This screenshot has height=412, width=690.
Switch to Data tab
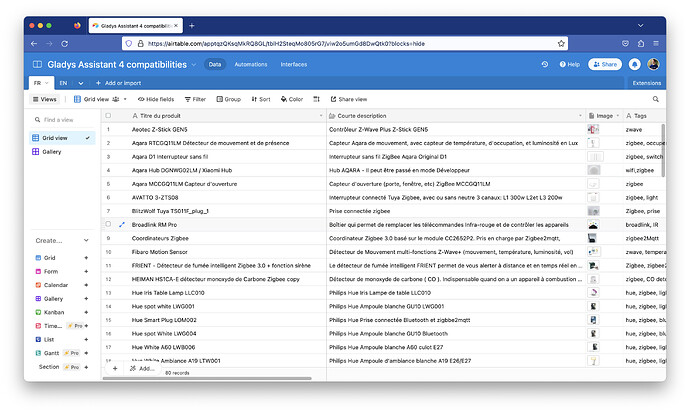215,64
